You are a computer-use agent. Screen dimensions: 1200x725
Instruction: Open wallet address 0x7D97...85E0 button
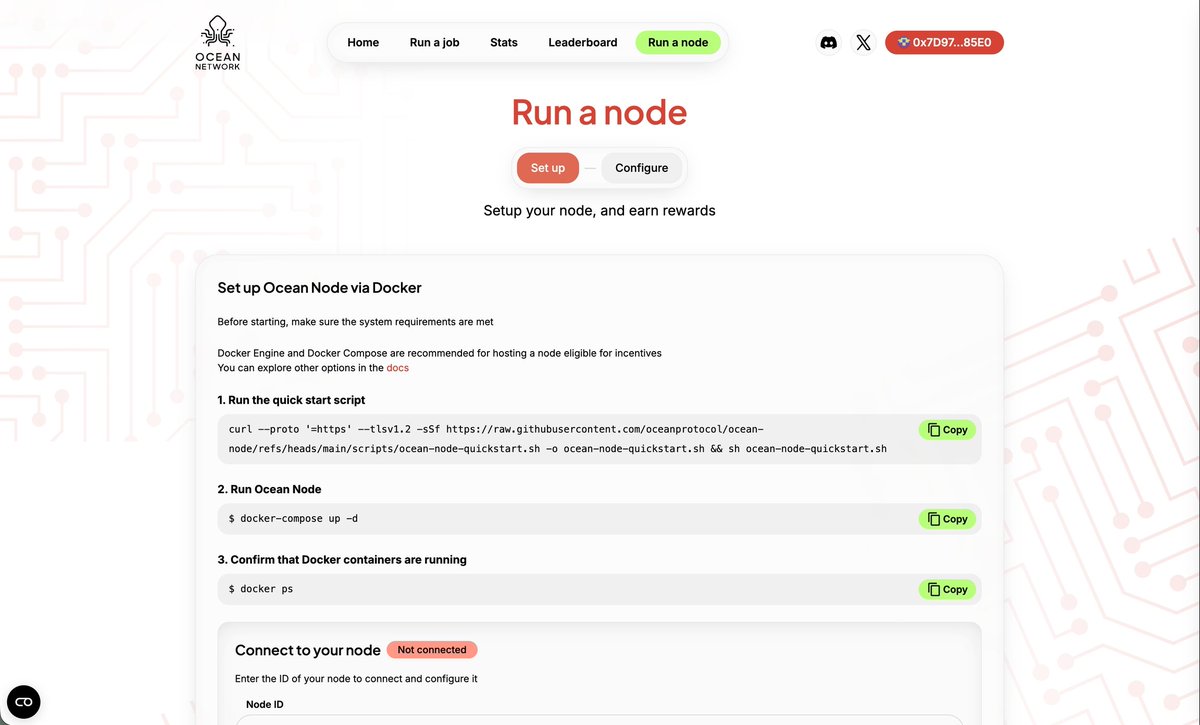point(944,43)
